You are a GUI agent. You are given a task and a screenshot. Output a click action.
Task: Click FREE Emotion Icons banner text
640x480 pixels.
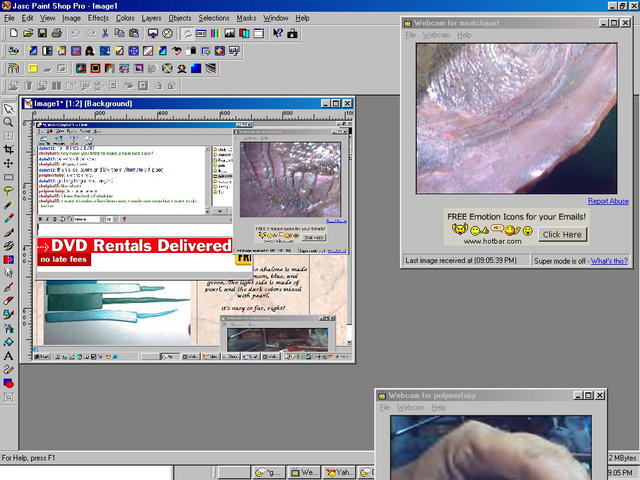516,217
